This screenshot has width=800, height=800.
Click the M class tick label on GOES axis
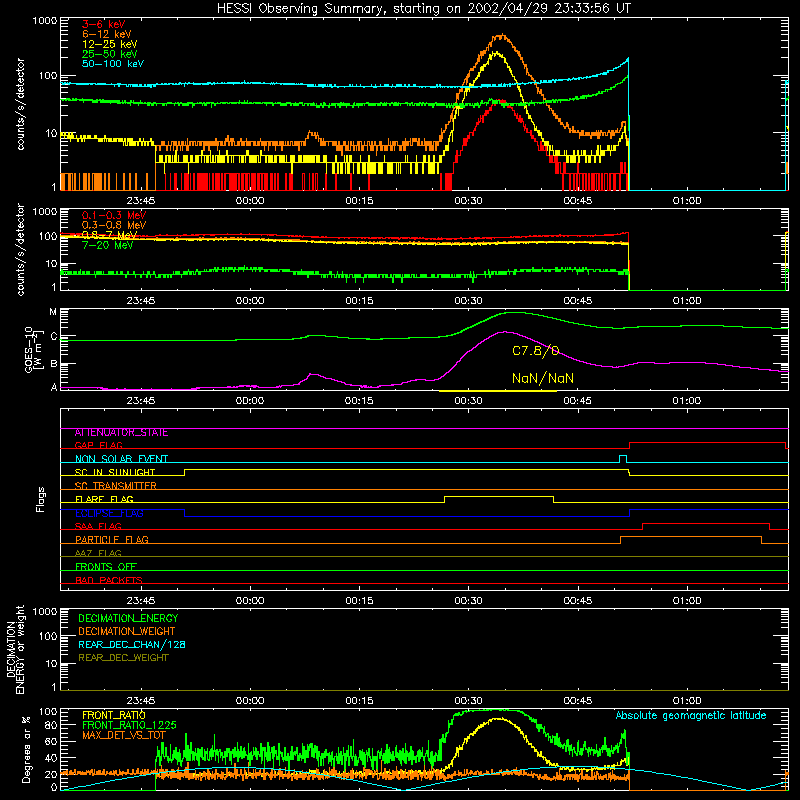click(53, 312)
